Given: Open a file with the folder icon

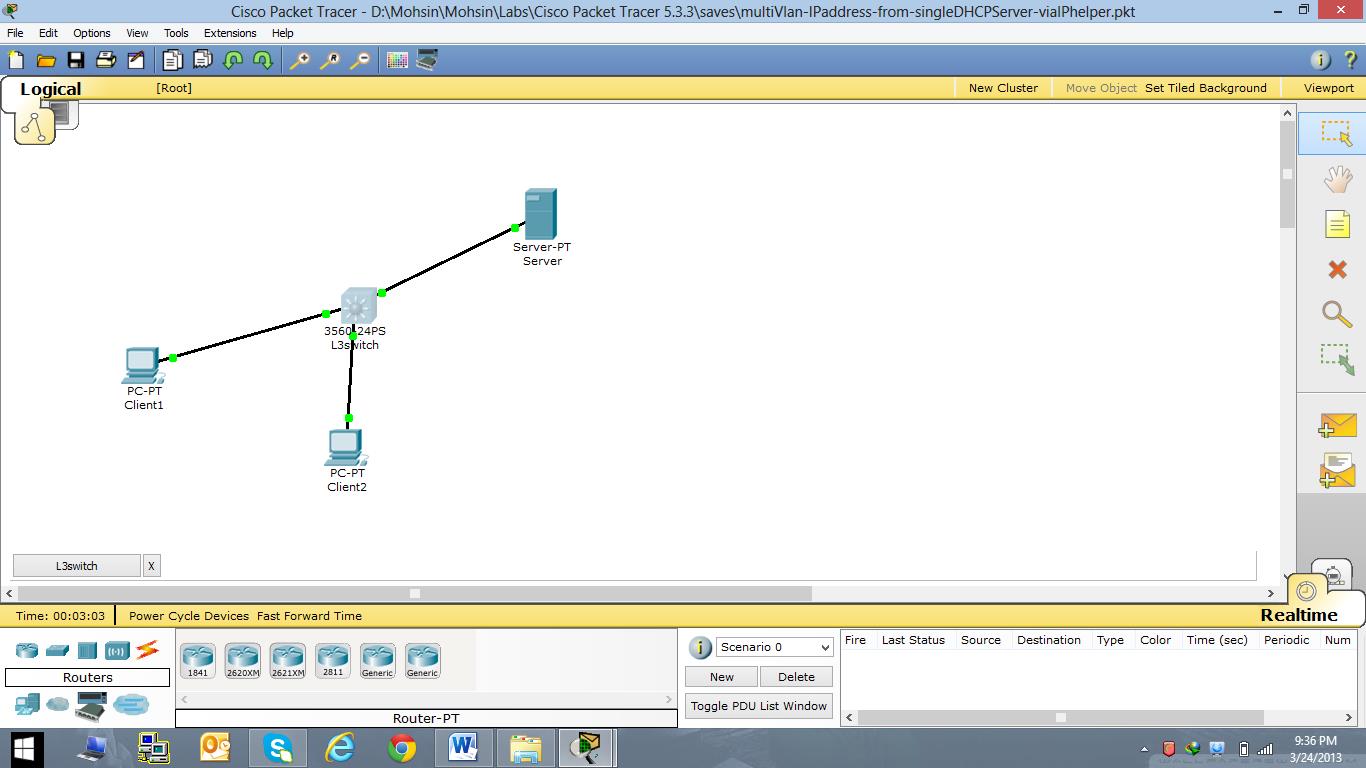Looking at the screenshot, I should (45, 60).
